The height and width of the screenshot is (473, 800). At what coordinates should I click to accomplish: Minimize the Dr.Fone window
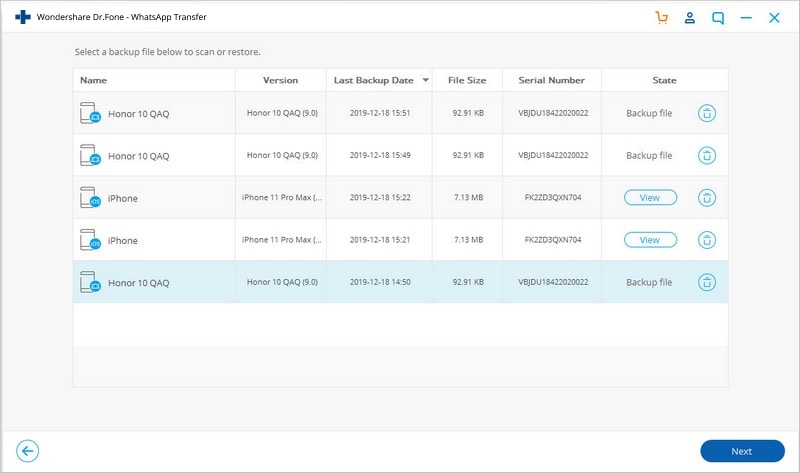pos(746,18)
